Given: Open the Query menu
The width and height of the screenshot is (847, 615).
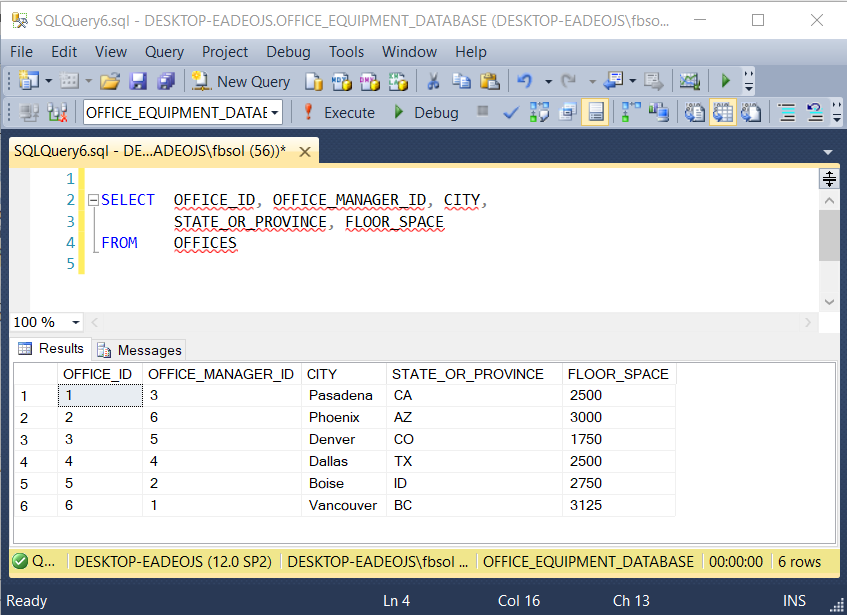Looking at the screenshot, I should [164, 52].
